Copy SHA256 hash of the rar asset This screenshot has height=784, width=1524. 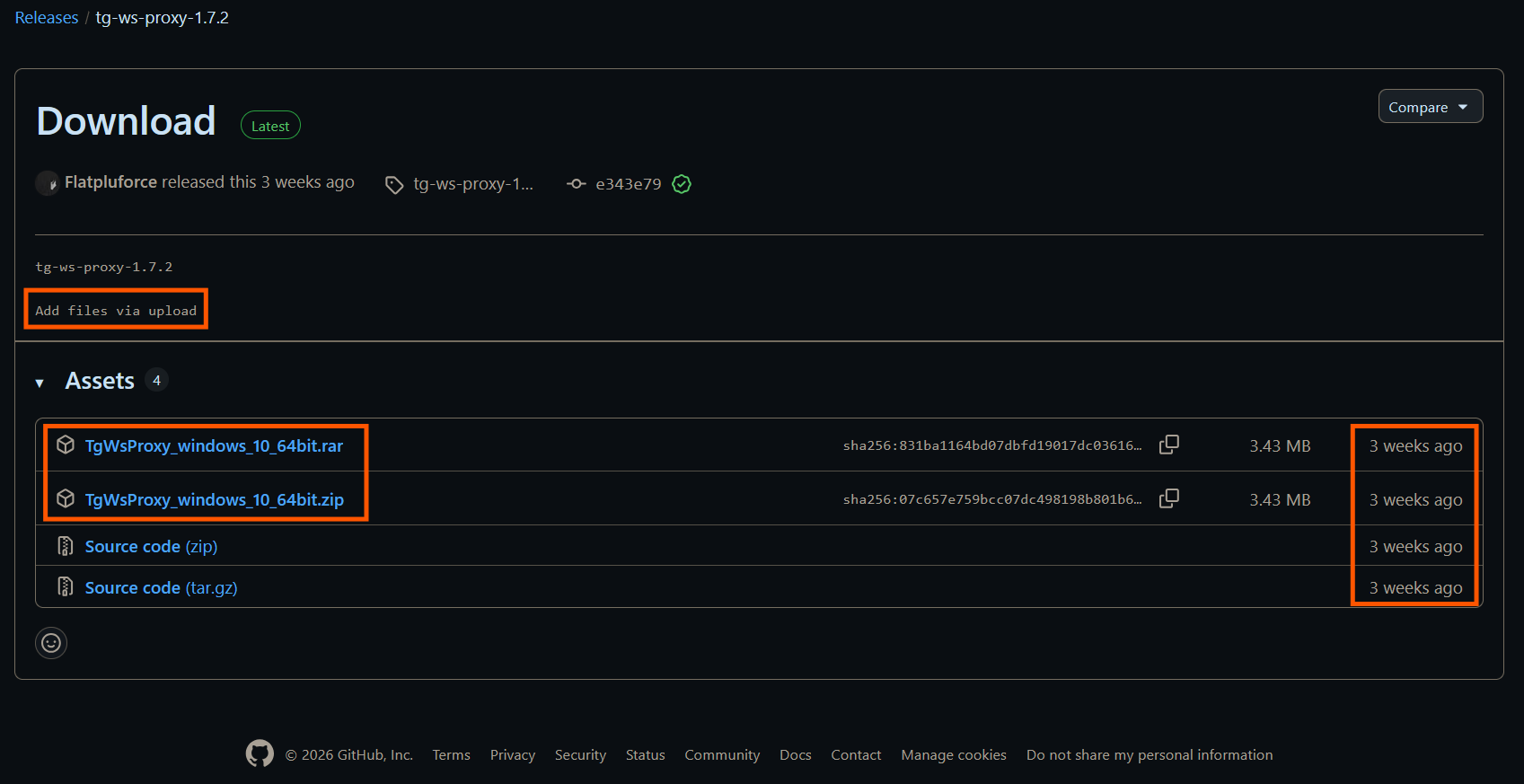1168,445
